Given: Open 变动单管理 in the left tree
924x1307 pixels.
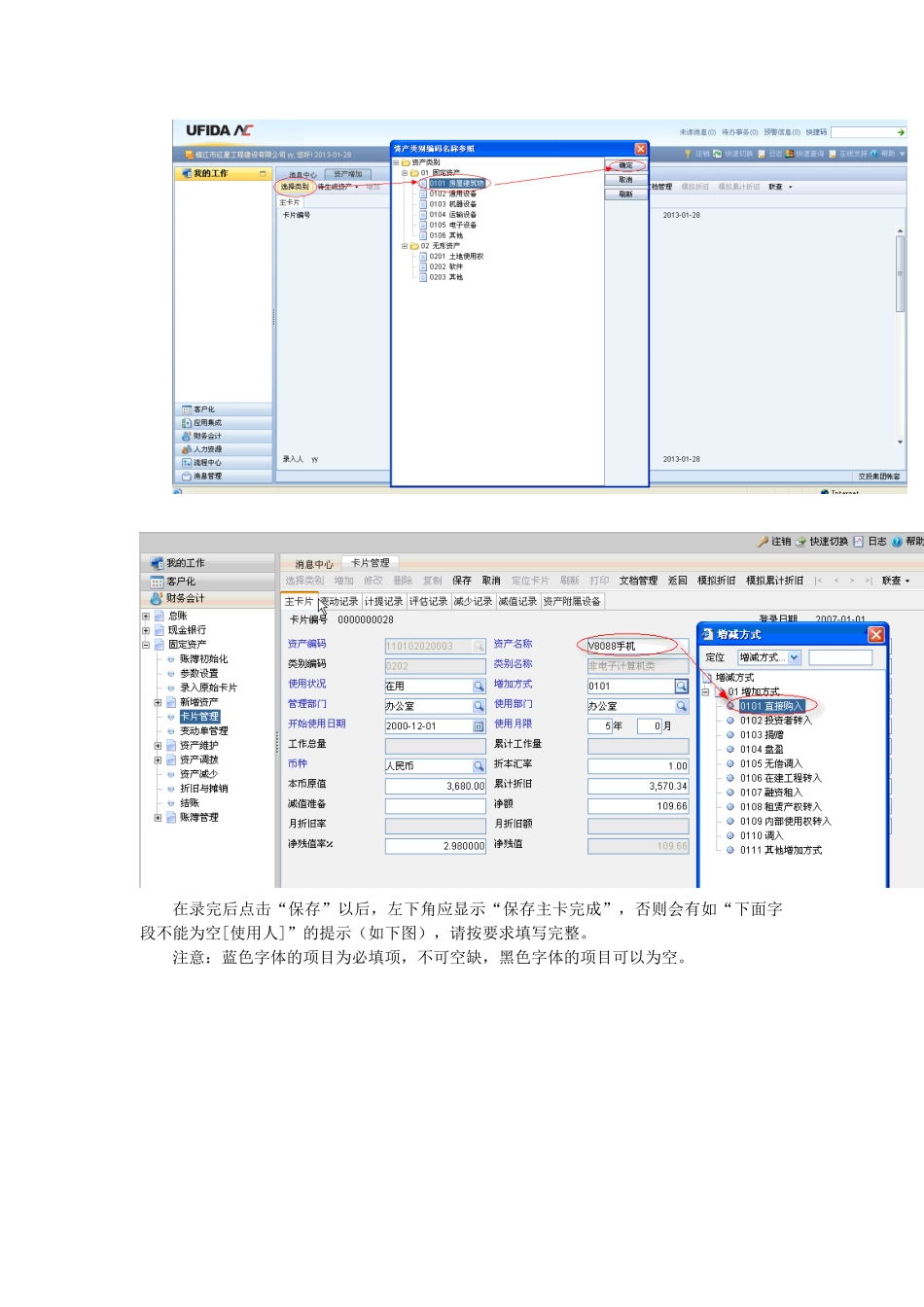Looking at the screenshot, I should pyautogui.click(x=204, y=731).
